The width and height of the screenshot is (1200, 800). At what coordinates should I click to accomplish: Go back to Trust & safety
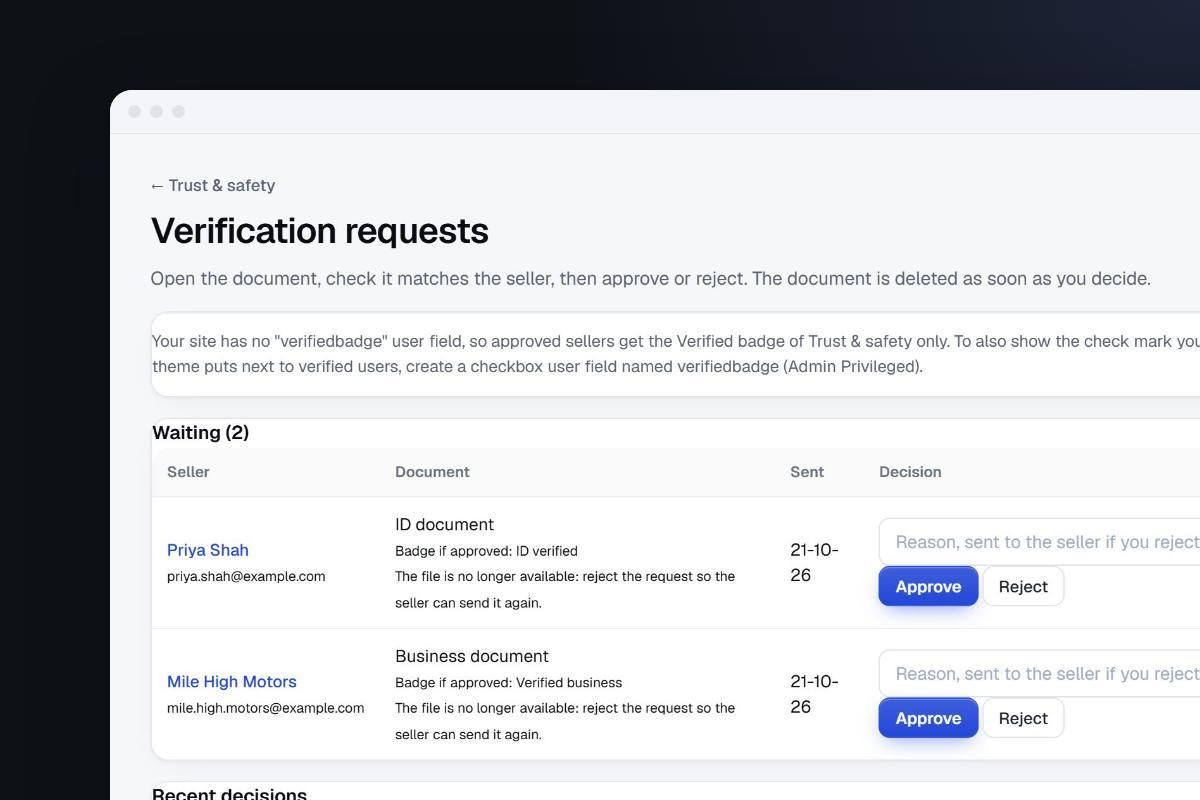click(x=213, y=185)
